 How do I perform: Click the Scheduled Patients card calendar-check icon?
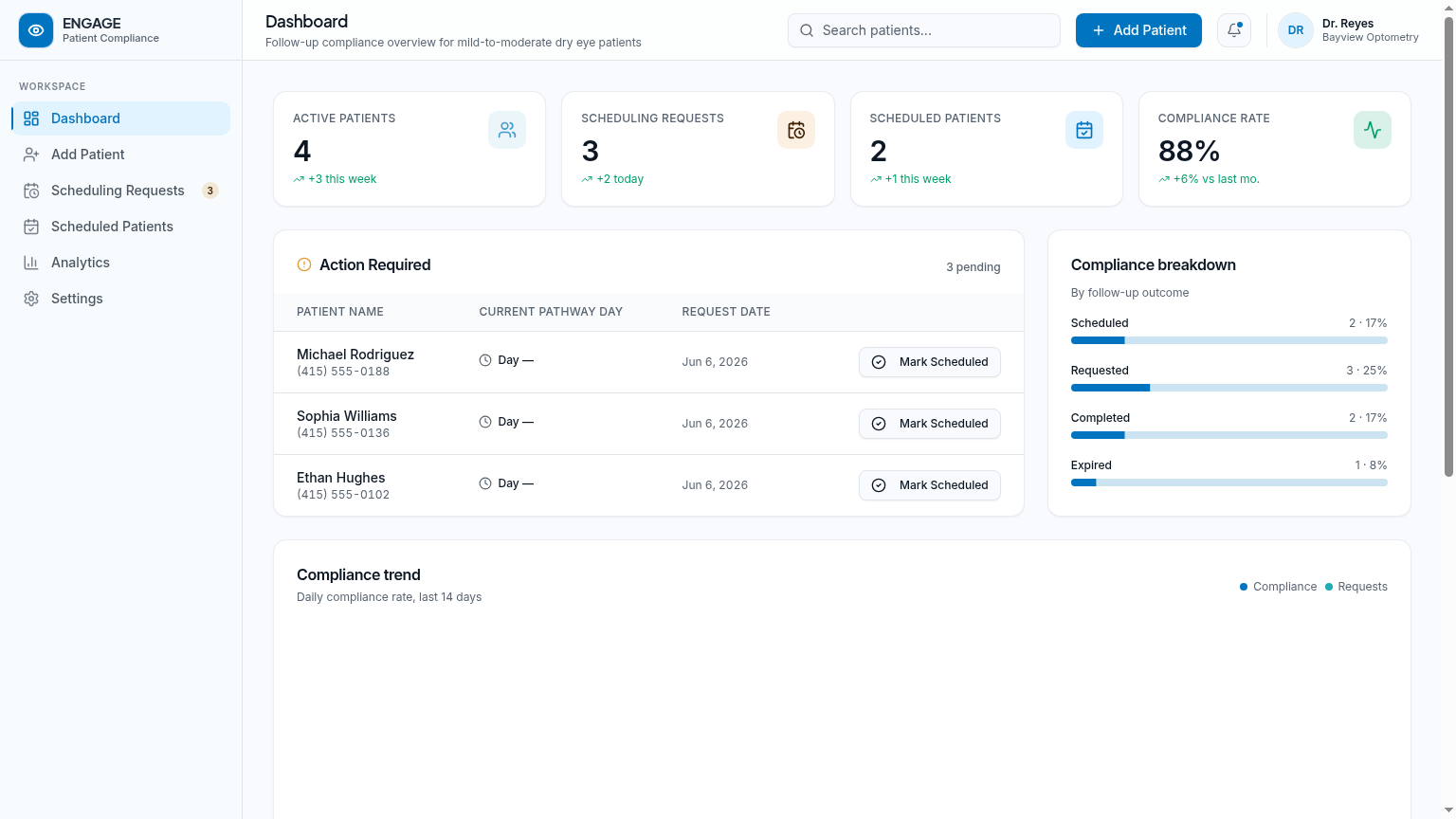click(1084, 130)
